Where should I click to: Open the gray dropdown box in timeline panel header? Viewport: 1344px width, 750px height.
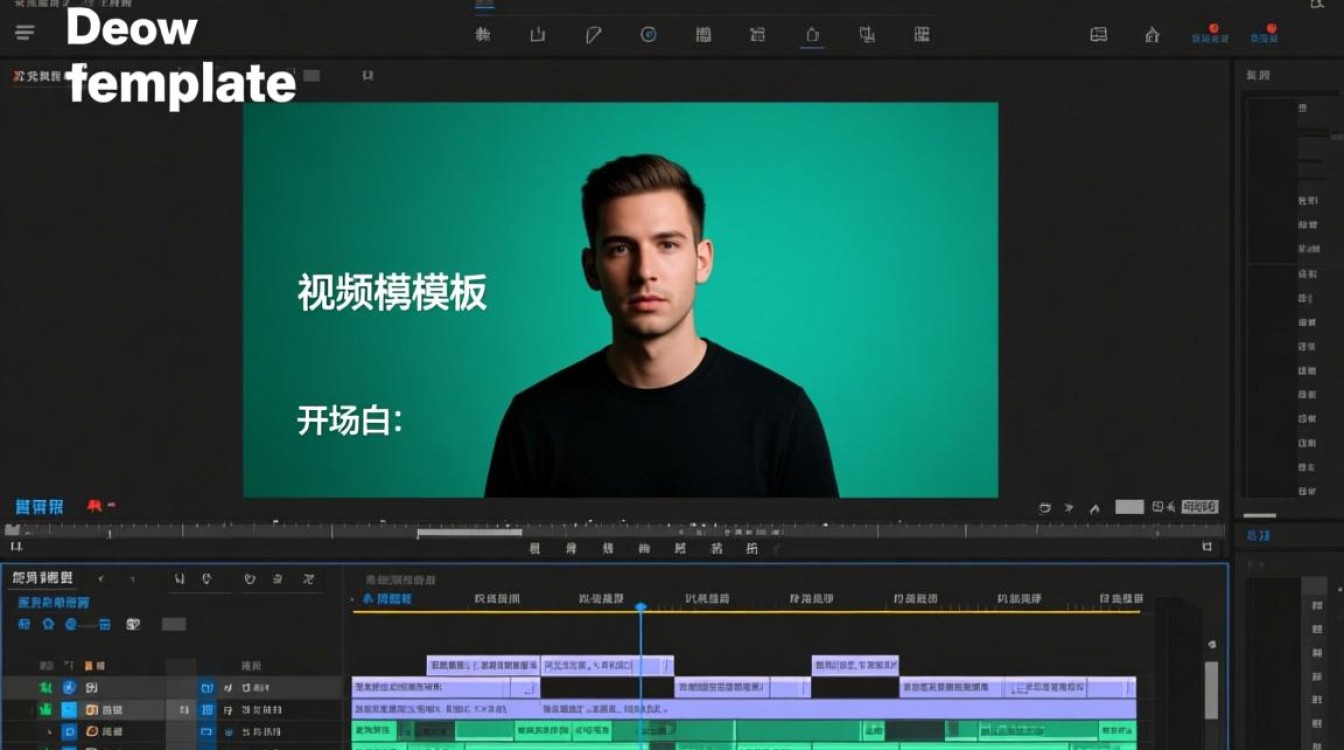click(174, 624)
